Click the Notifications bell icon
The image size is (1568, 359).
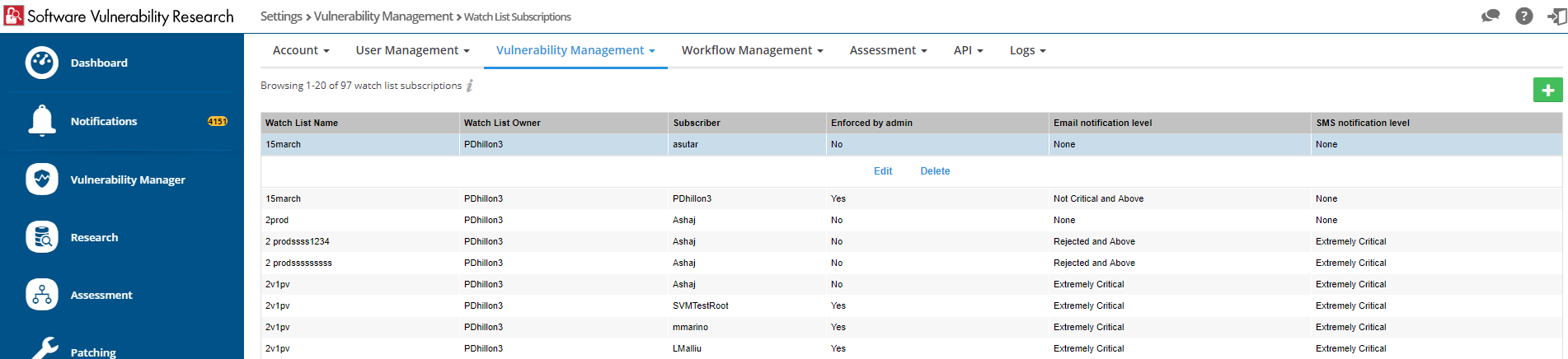pos(42,121)
